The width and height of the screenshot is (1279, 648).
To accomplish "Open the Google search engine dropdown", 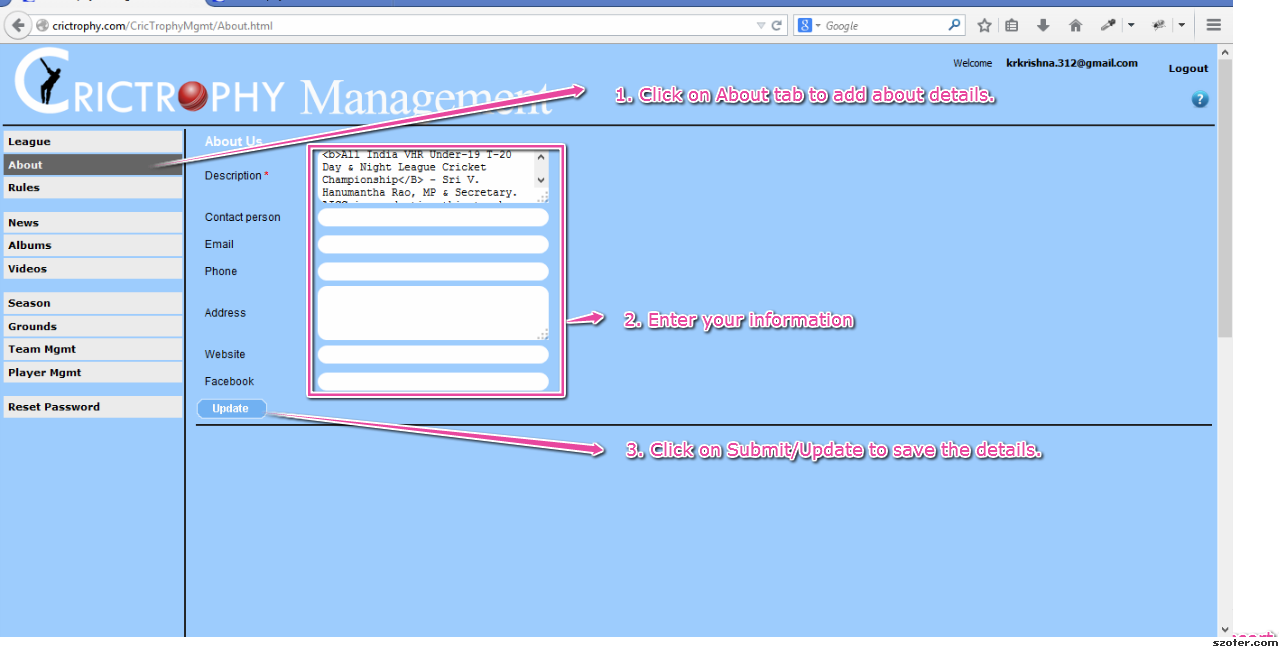I will click(x=809, y=26).
